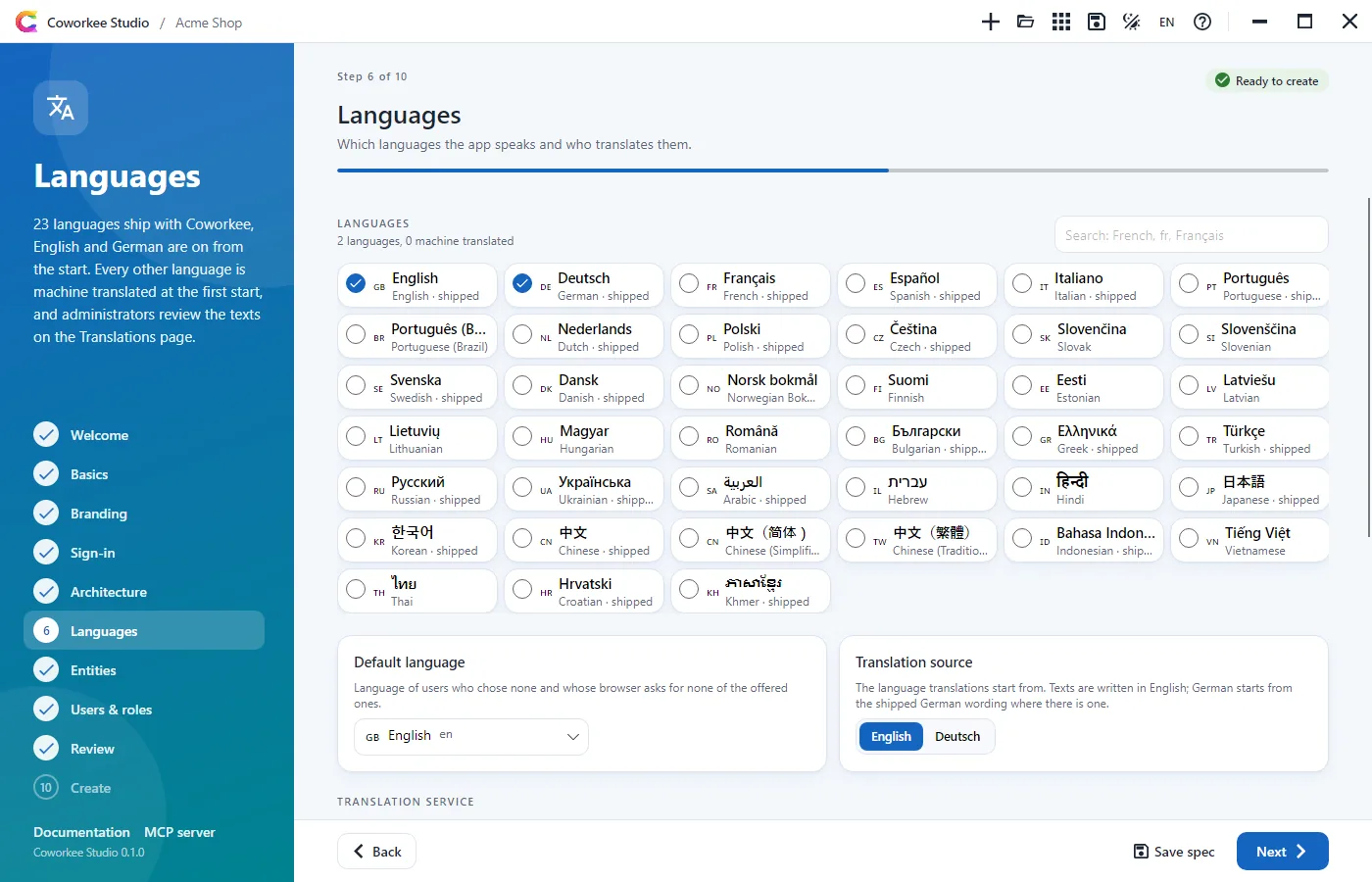Click the Coworkee Studio logo
Viewport: 1372px width, 882px height.
click(26, 22)
